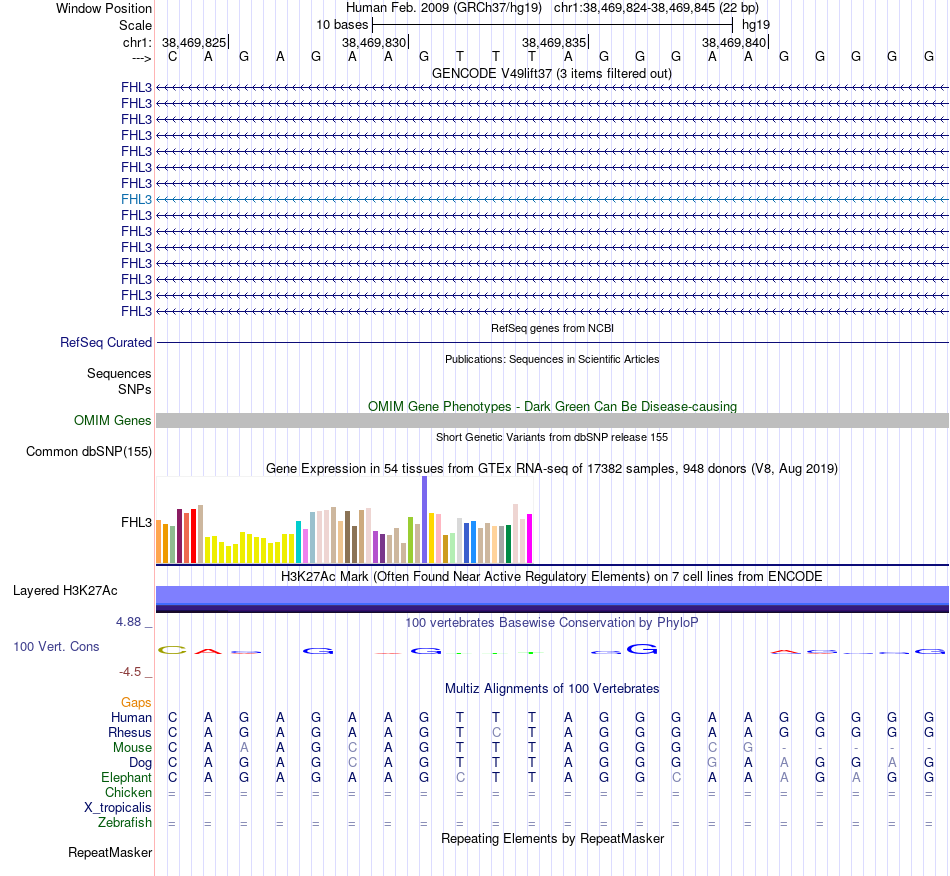Open 'Multiz Alignments of 100 Vertebrates' title
Screen dimensions: 950x876
552,688
